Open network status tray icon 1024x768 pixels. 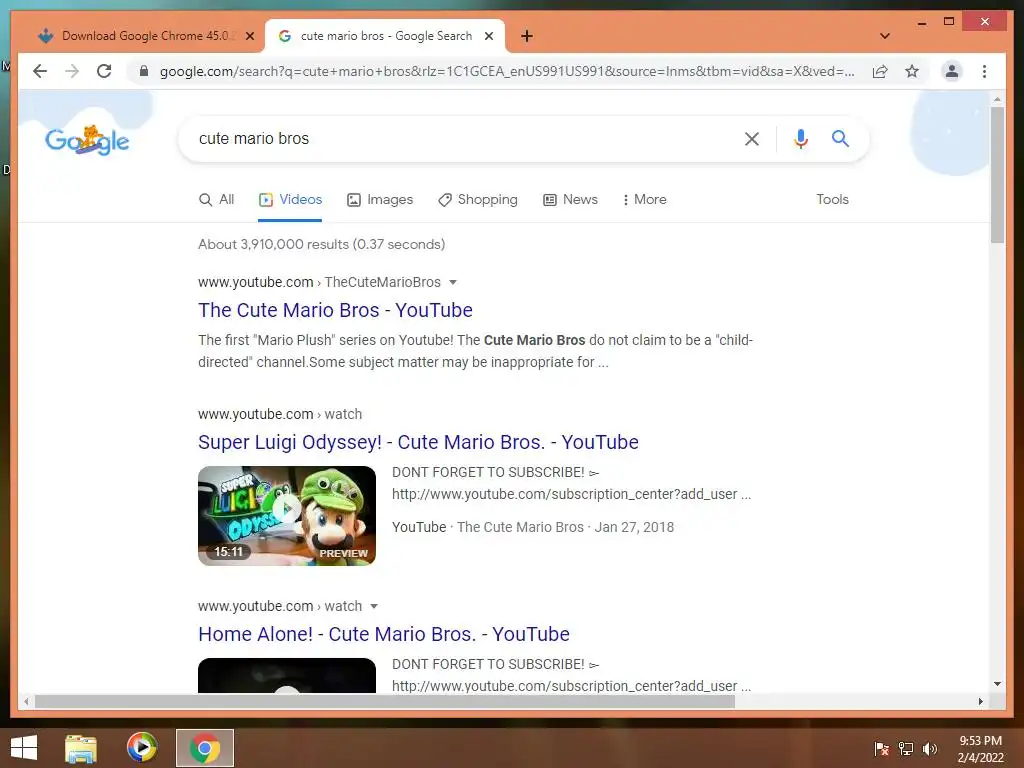coord(905,749)
